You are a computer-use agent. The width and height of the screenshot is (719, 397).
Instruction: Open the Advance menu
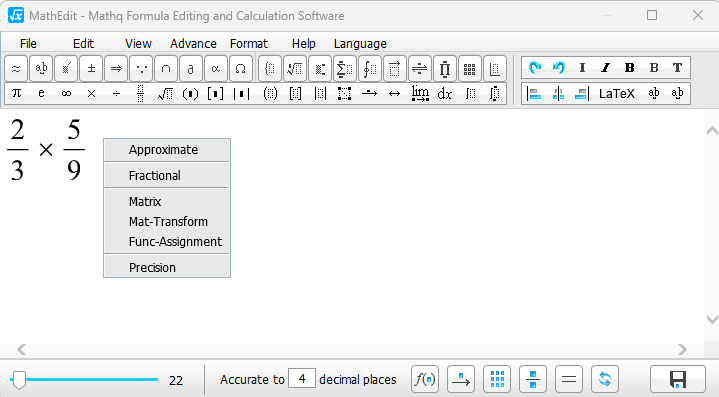193,44
